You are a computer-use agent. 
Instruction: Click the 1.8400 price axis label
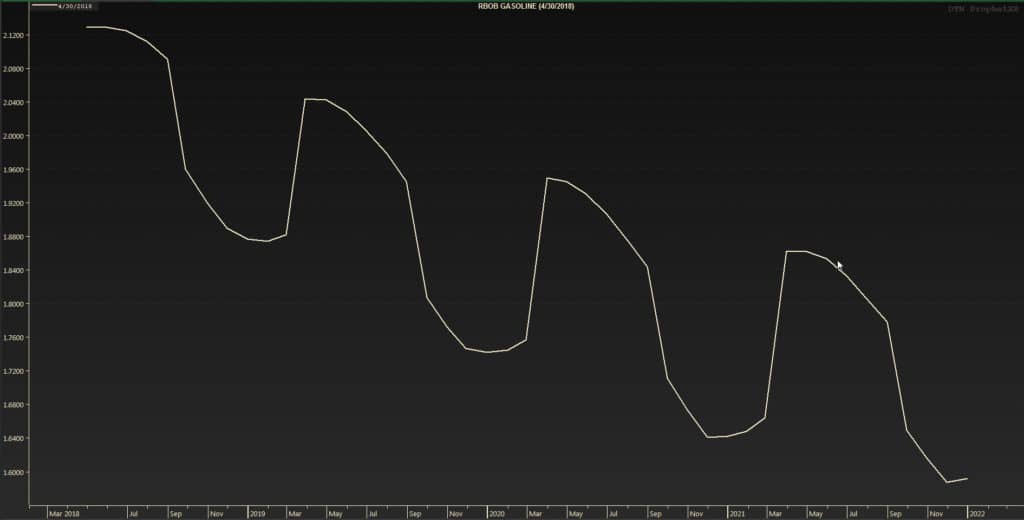click(12, 270)
